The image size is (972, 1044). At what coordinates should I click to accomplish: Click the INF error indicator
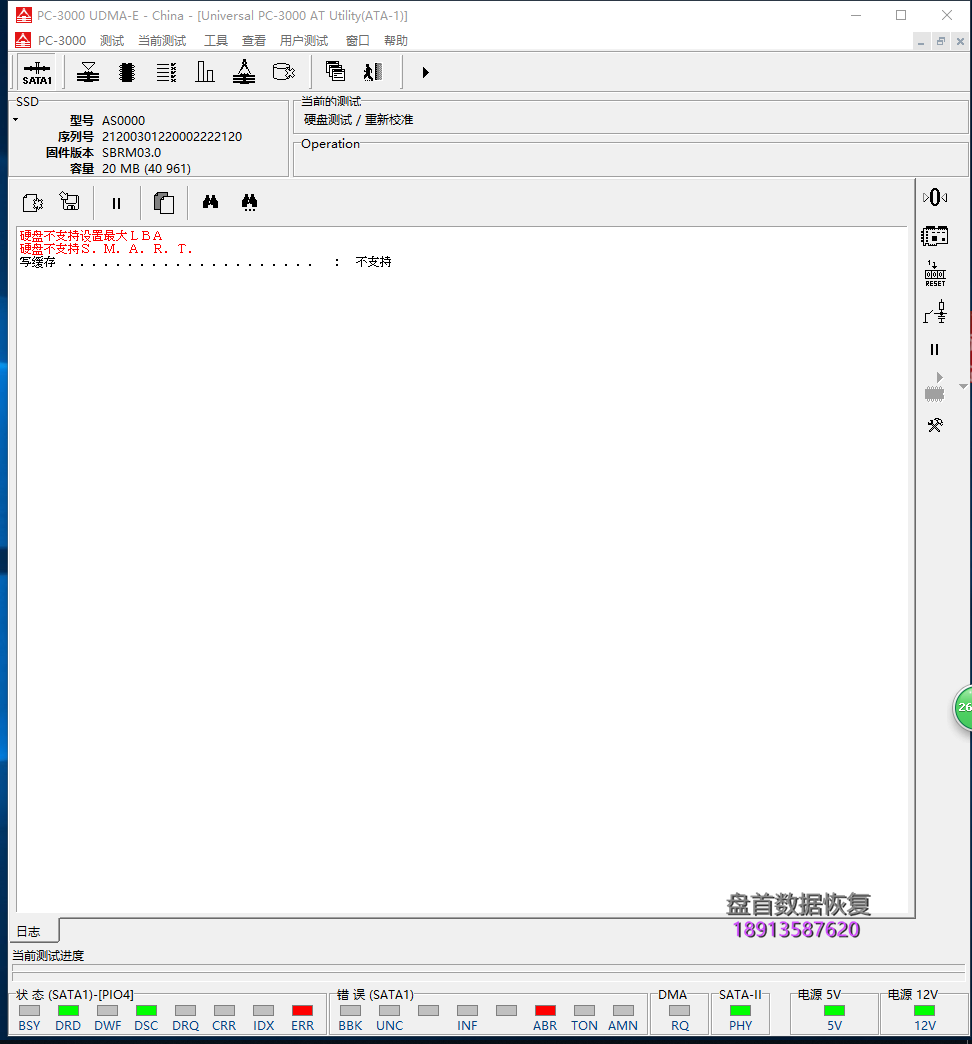(x=467, y=1011)
